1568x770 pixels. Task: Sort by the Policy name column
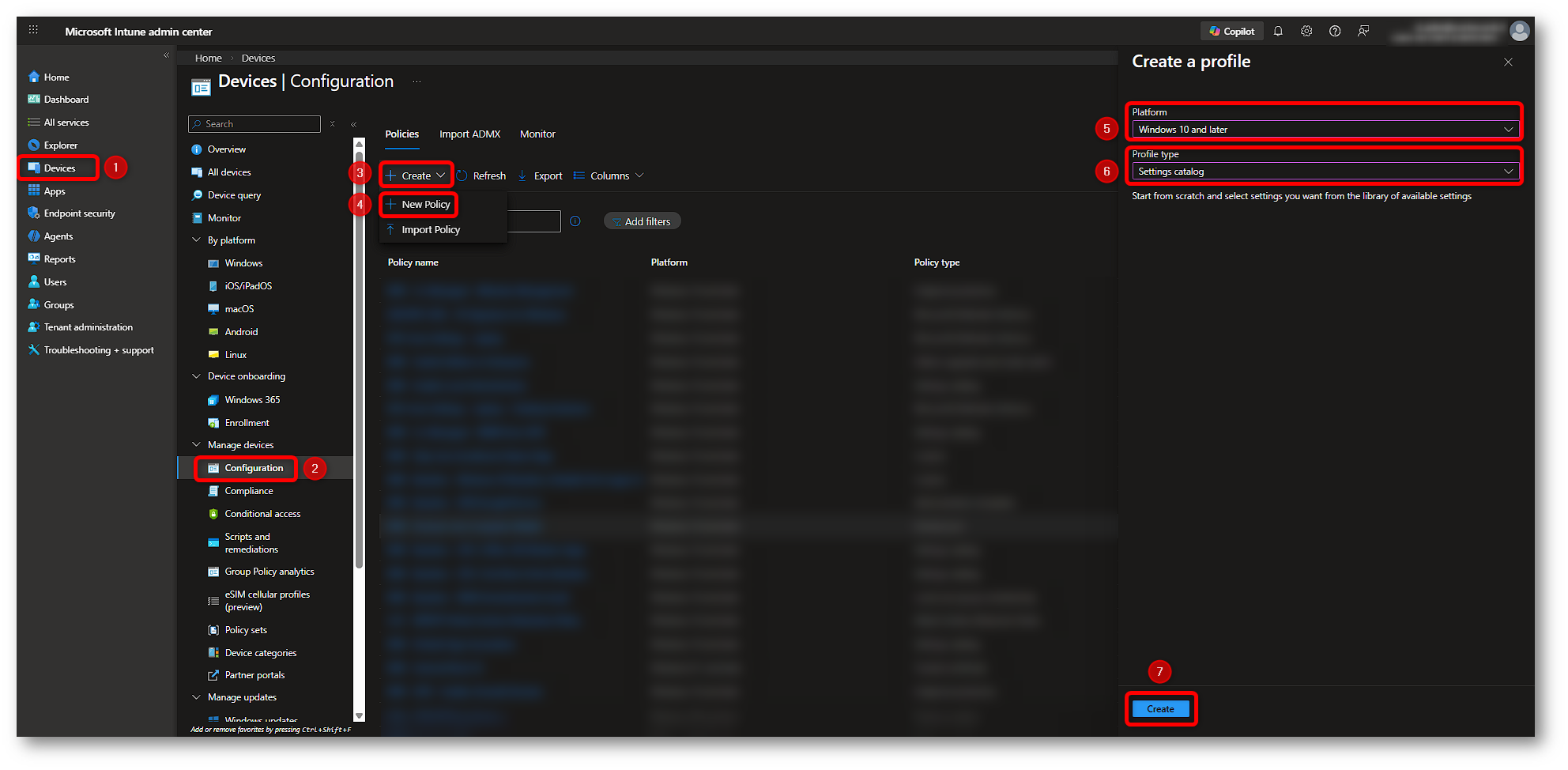413,262
